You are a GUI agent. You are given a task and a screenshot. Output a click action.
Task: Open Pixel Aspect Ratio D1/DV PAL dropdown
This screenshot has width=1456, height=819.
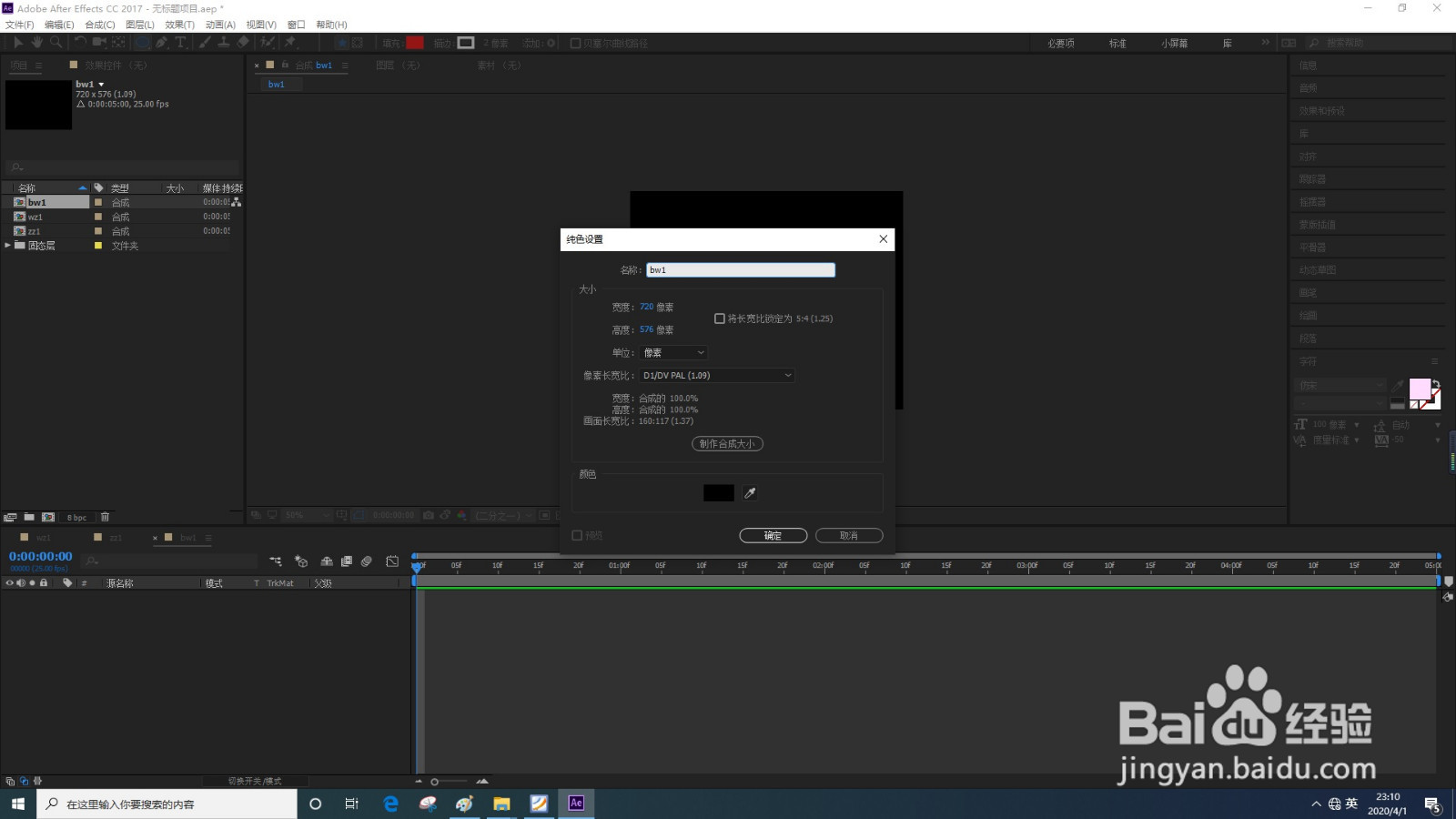[x=717, y=375]
